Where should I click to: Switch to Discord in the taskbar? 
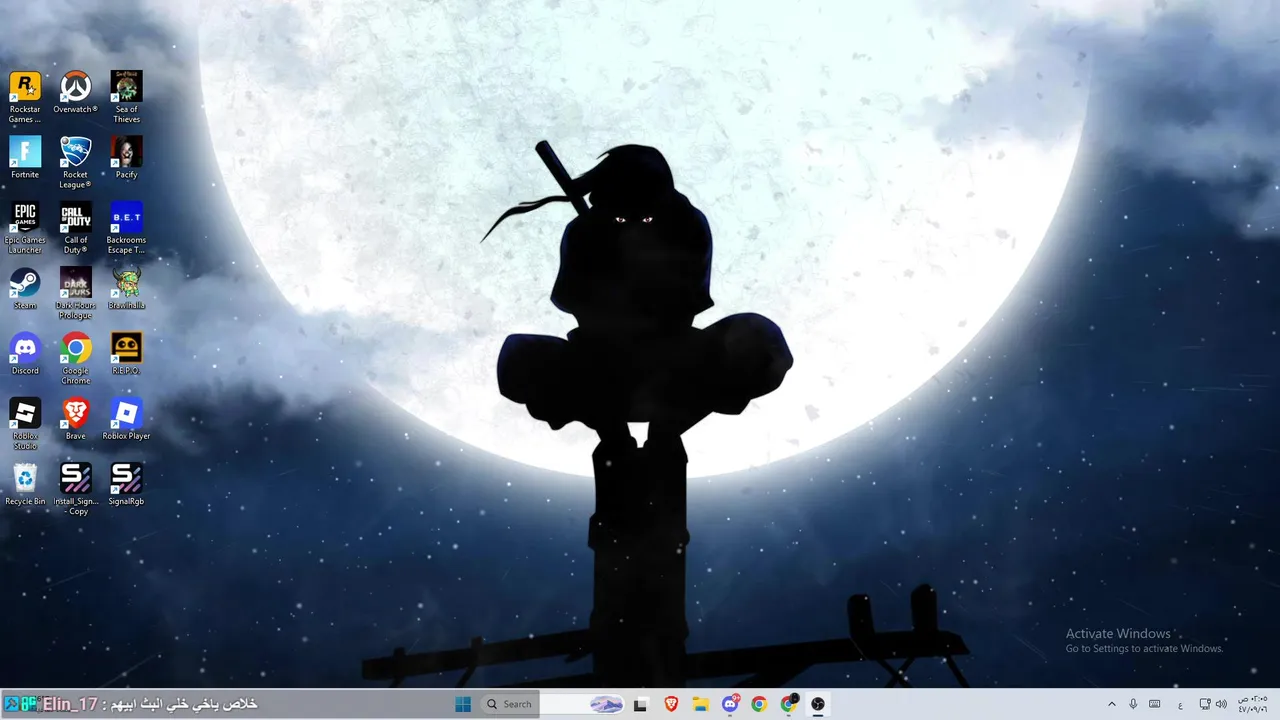pos(730,704)
